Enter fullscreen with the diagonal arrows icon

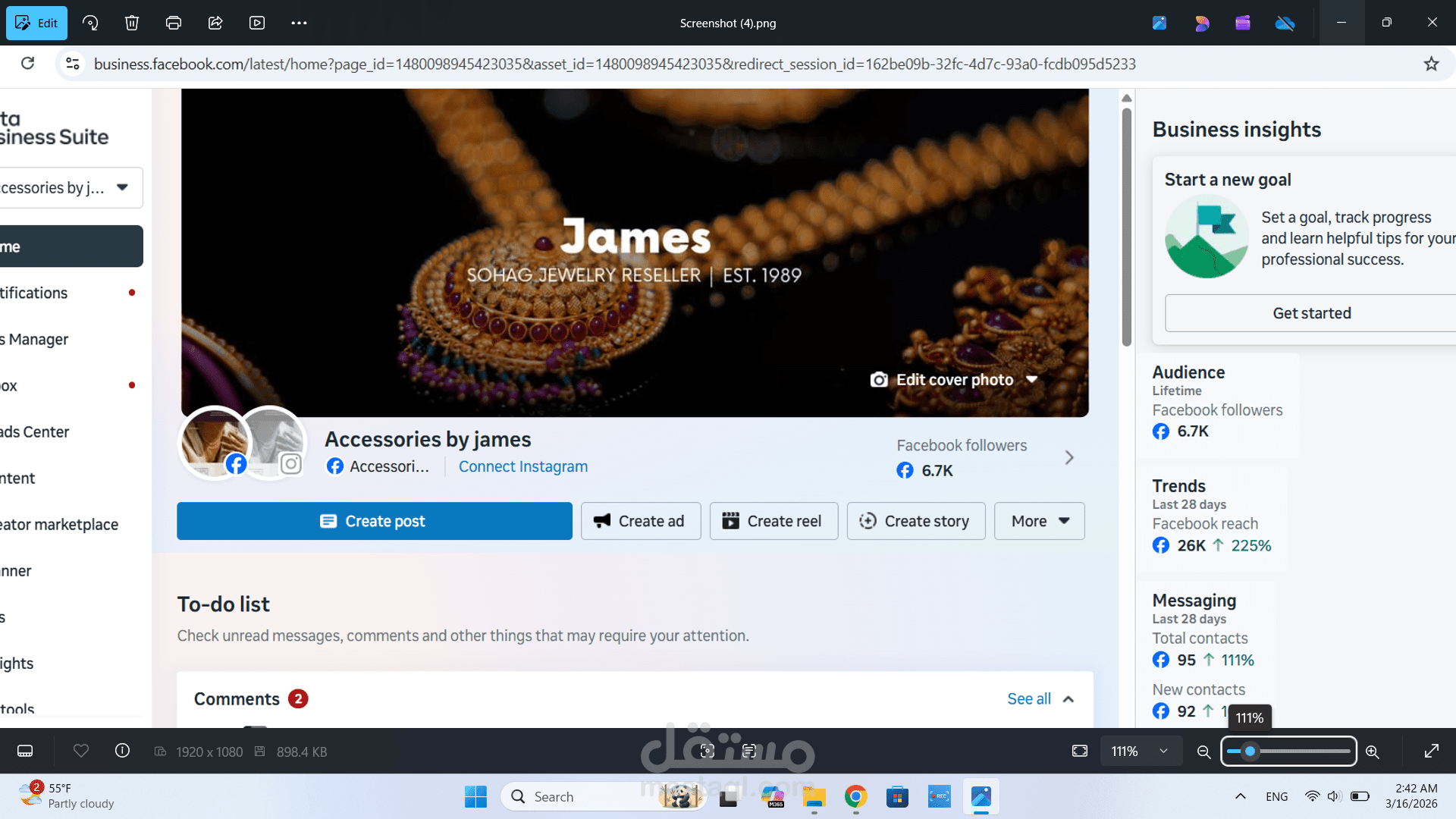(1432, 751)
